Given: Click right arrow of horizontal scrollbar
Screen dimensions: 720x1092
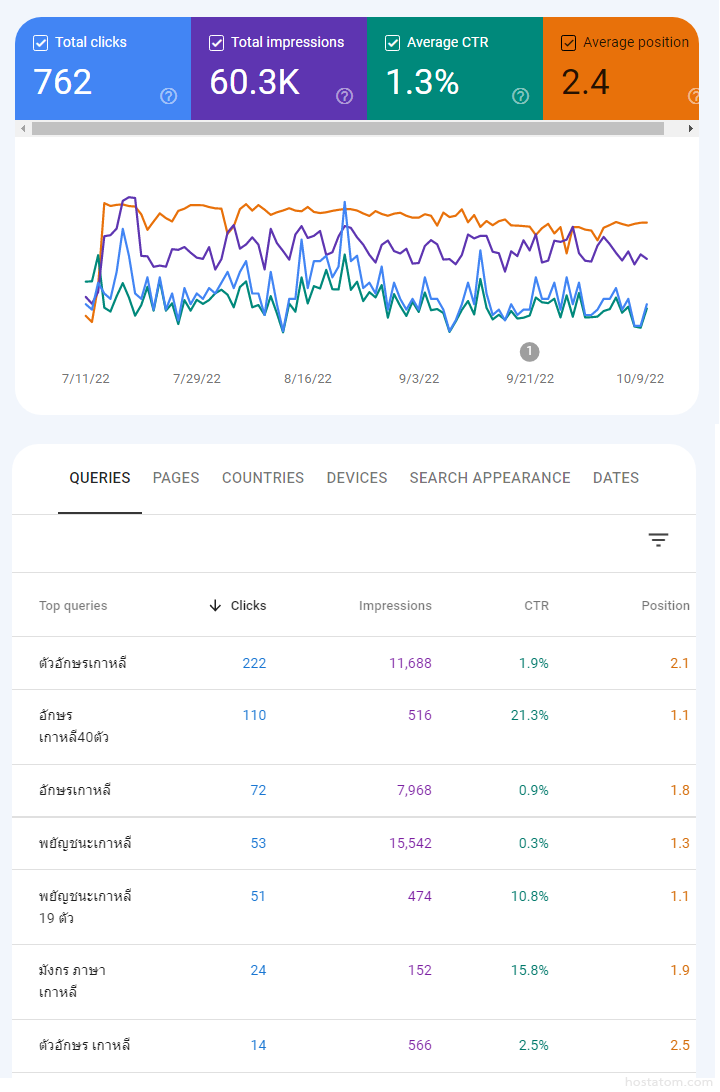Looking at the screenshot, I should point(691,129).
